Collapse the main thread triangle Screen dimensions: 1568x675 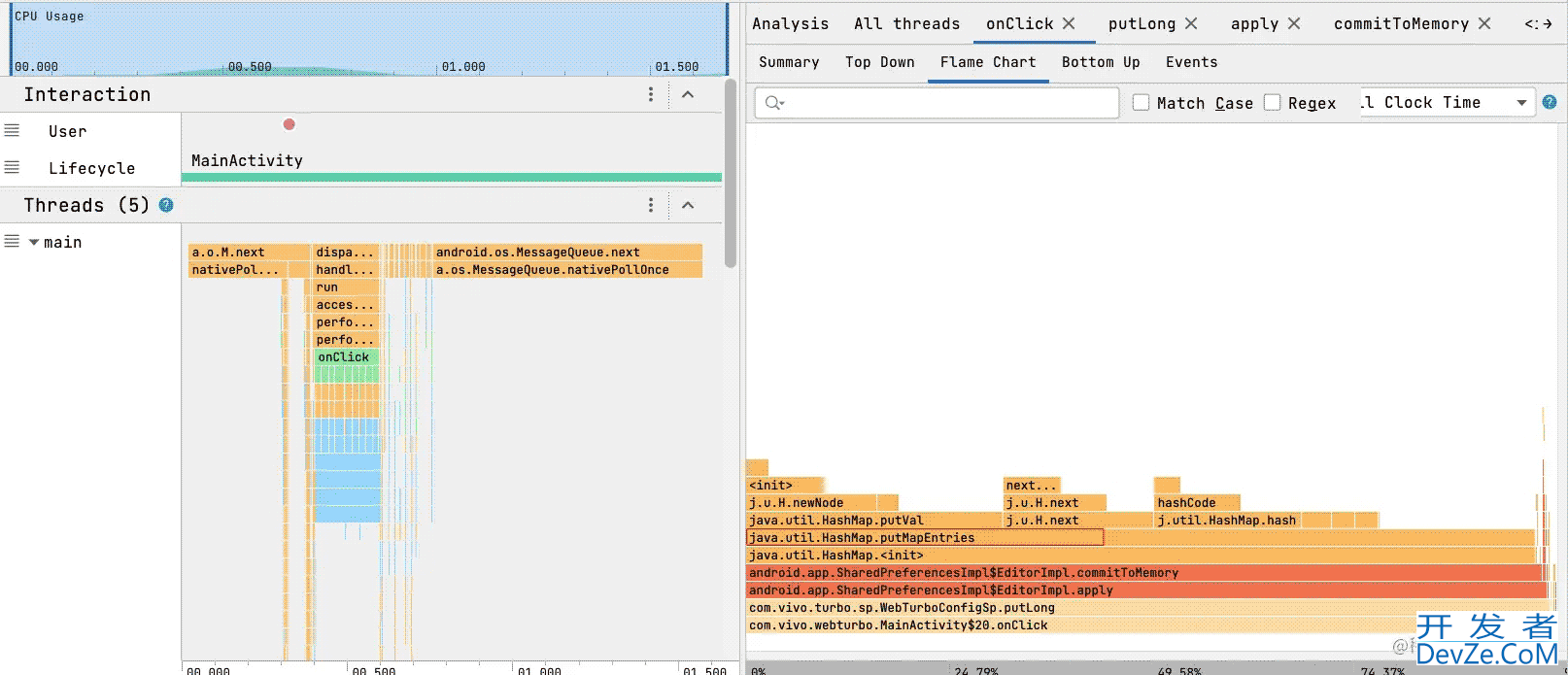34,242
